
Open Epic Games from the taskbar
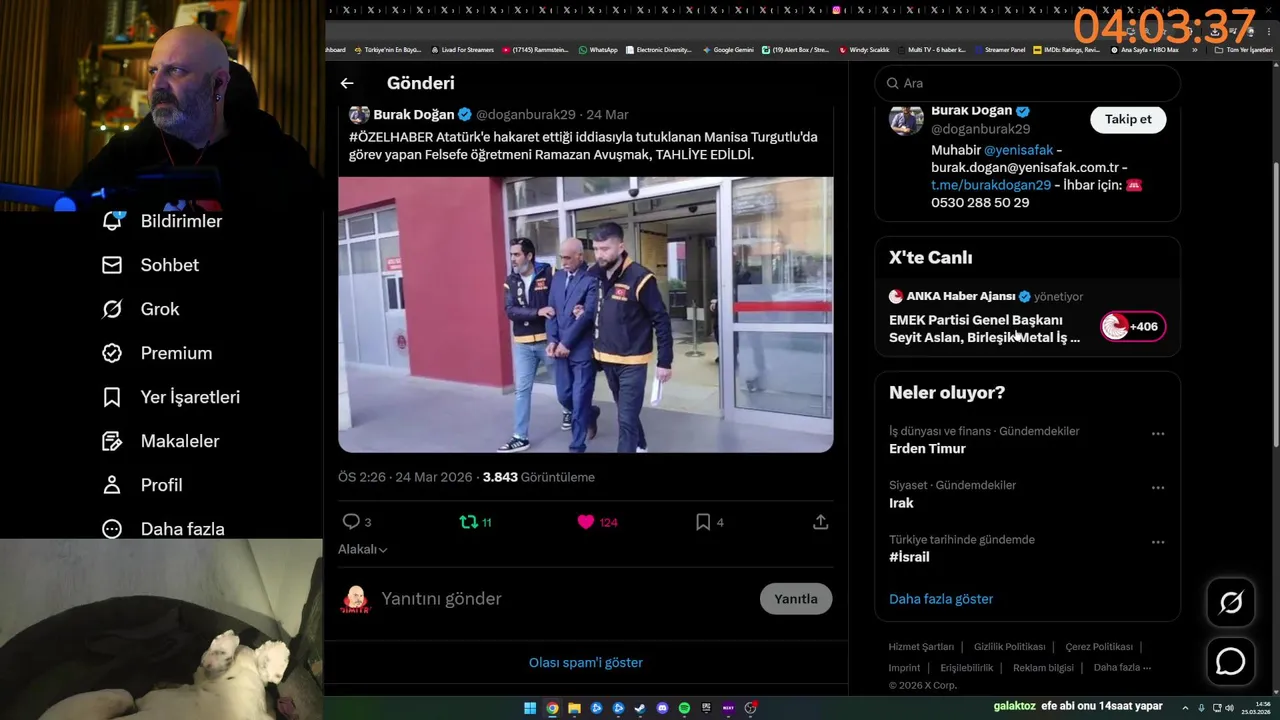tap(706, 708)
